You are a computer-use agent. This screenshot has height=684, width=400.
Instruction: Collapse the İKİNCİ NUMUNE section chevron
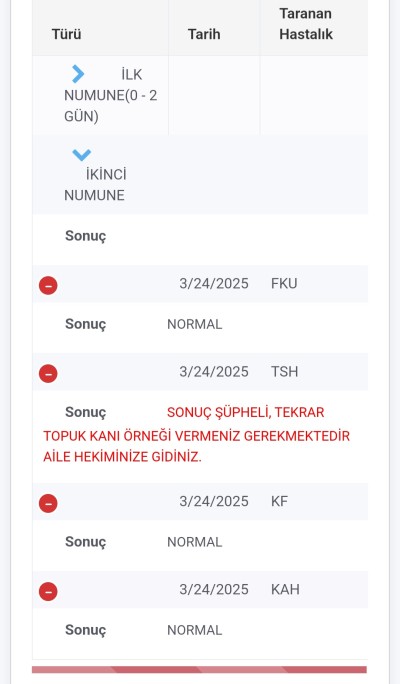click(x=82, y=154)
